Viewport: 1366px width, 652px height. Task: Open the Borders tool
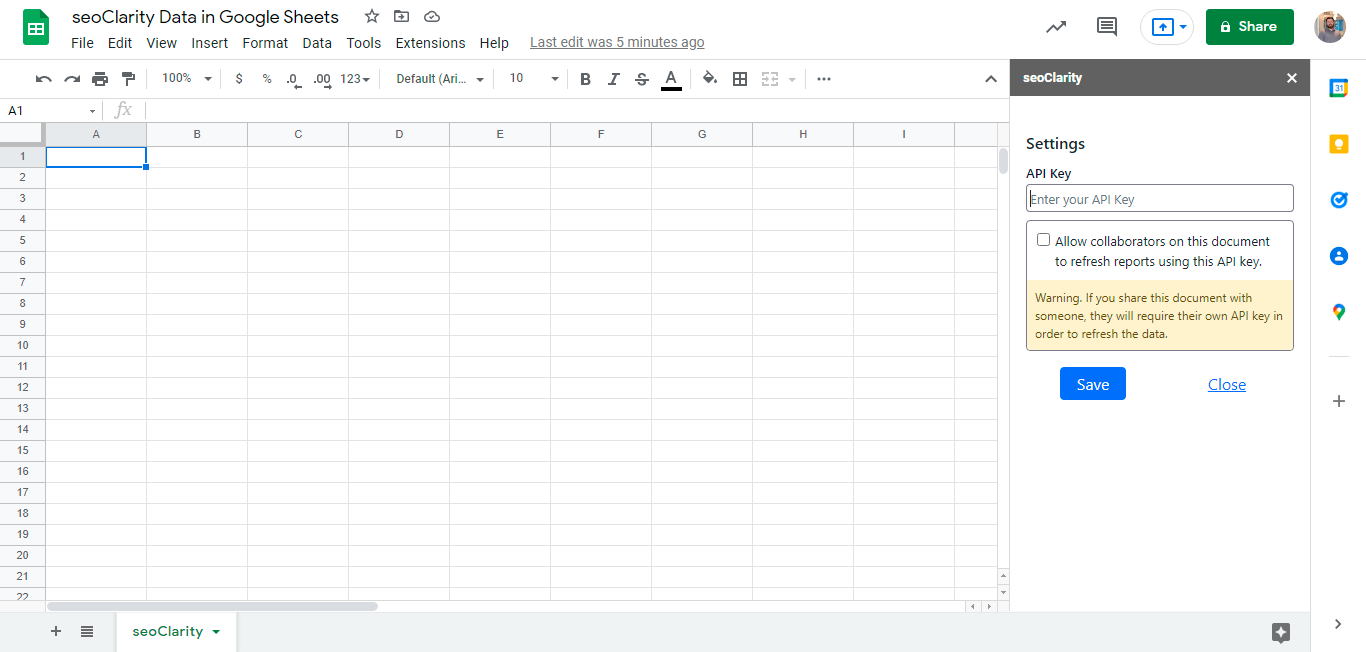[x=740, y=79]
